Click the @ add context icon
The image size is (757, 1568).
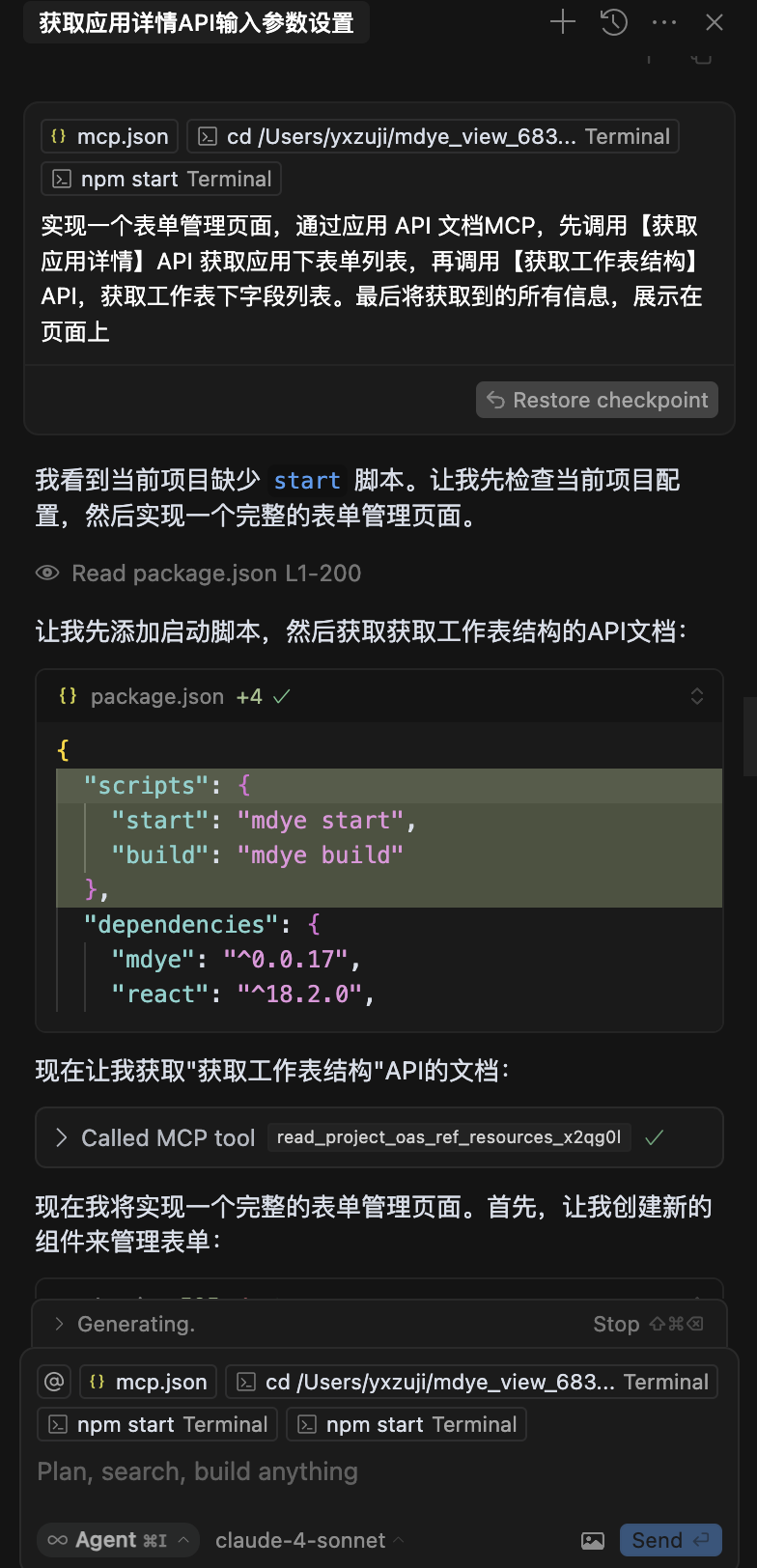tap(54, 1382)
